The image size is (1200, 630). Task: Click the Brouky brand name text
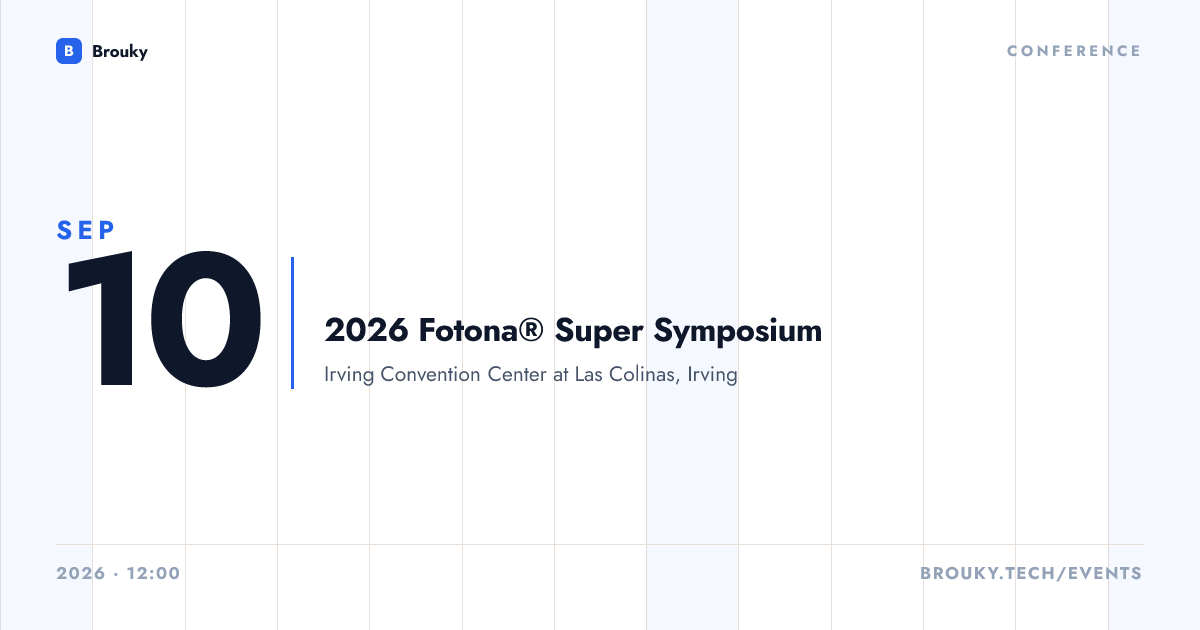click(119, 51)
